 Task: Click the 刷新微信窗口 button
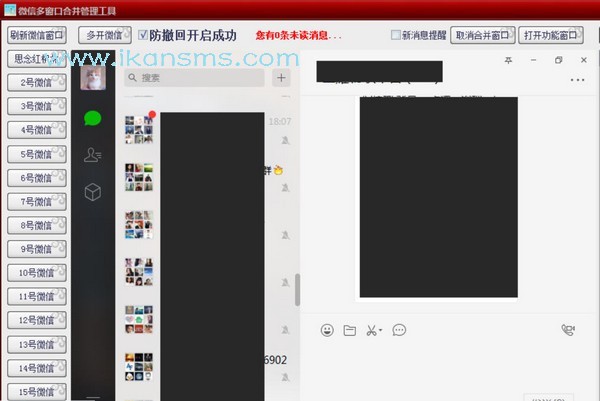(37, 35)
